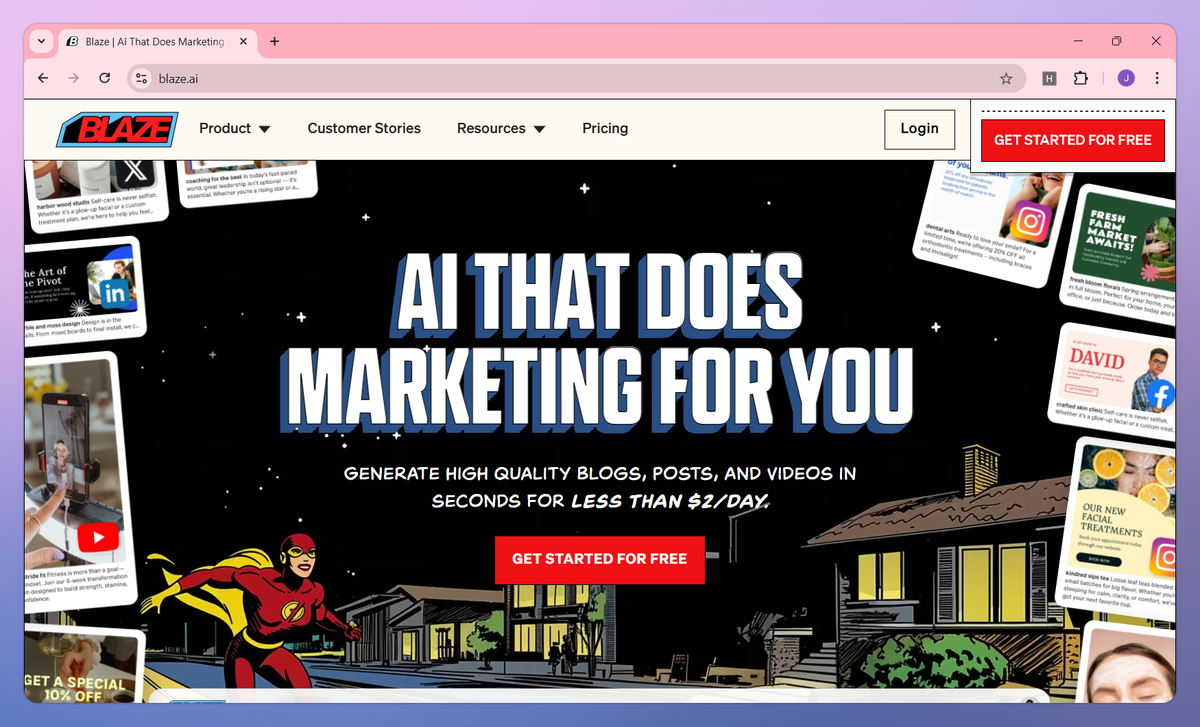Open the Chrome profile avatar J
This screenshot has height=727, width=1200.
tap(1126, 78)
